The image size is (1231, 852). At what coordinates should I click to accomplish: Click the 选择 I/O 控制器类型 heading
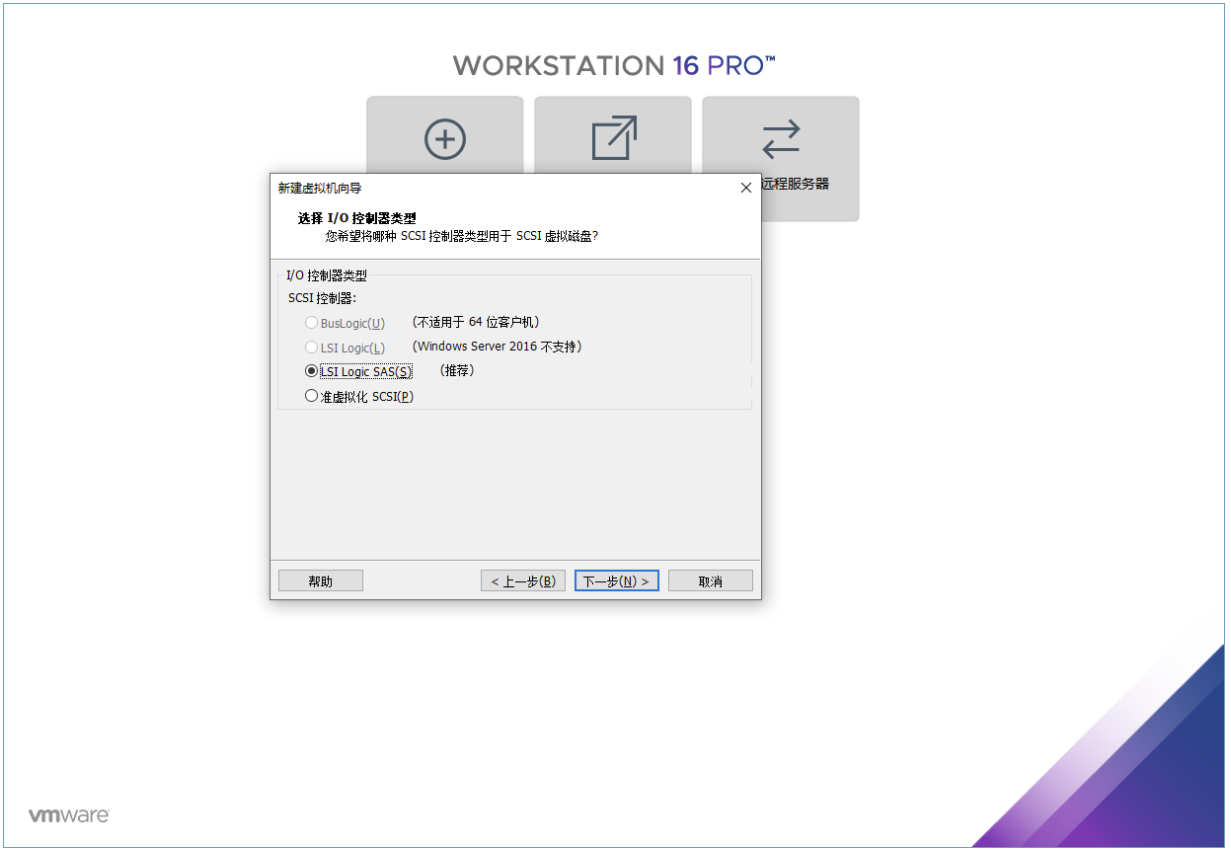pyautogui.click(x=357, y=218)
